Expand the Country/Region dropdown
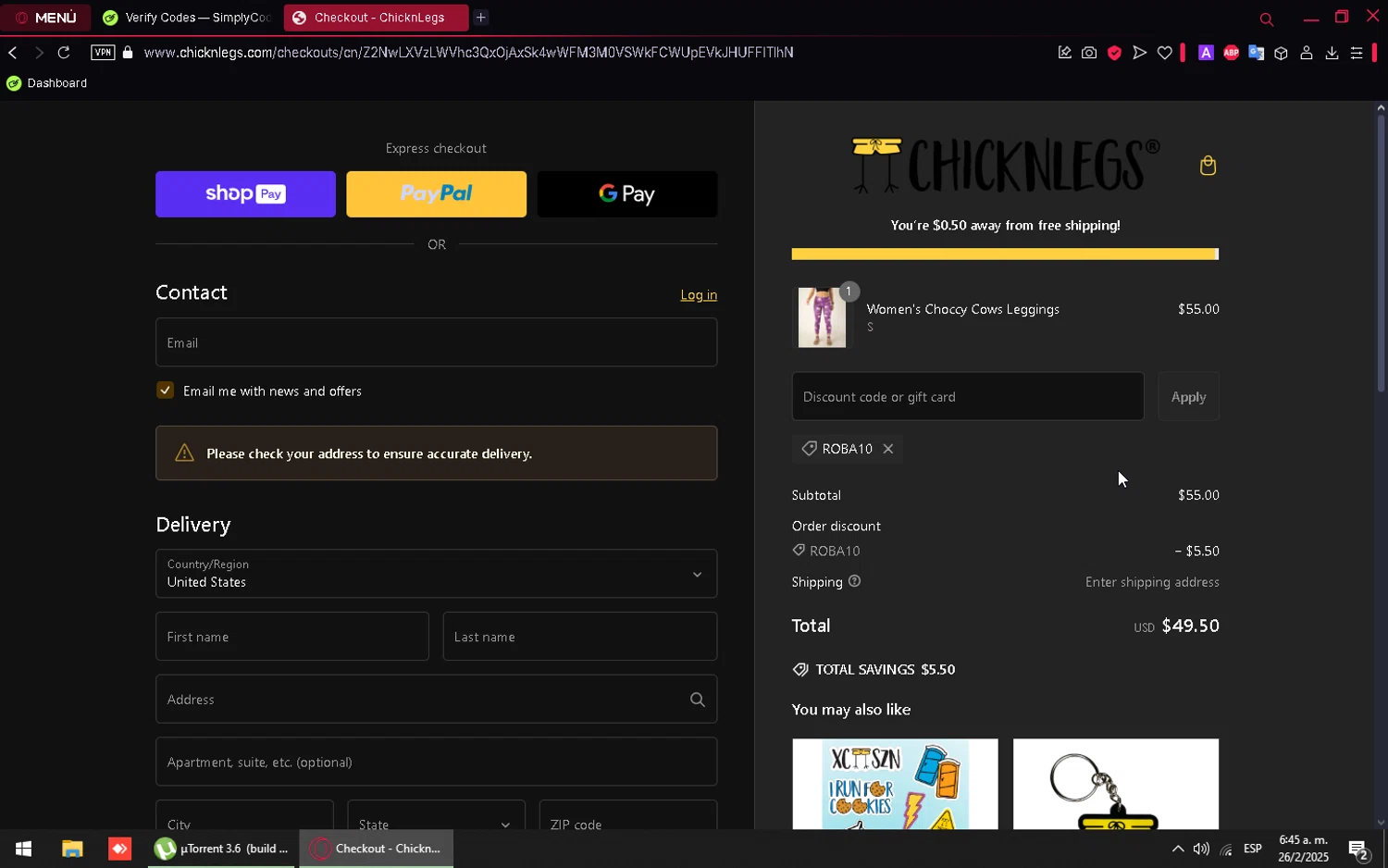The height and width of the screenshot is (868, 1388). 436,574
